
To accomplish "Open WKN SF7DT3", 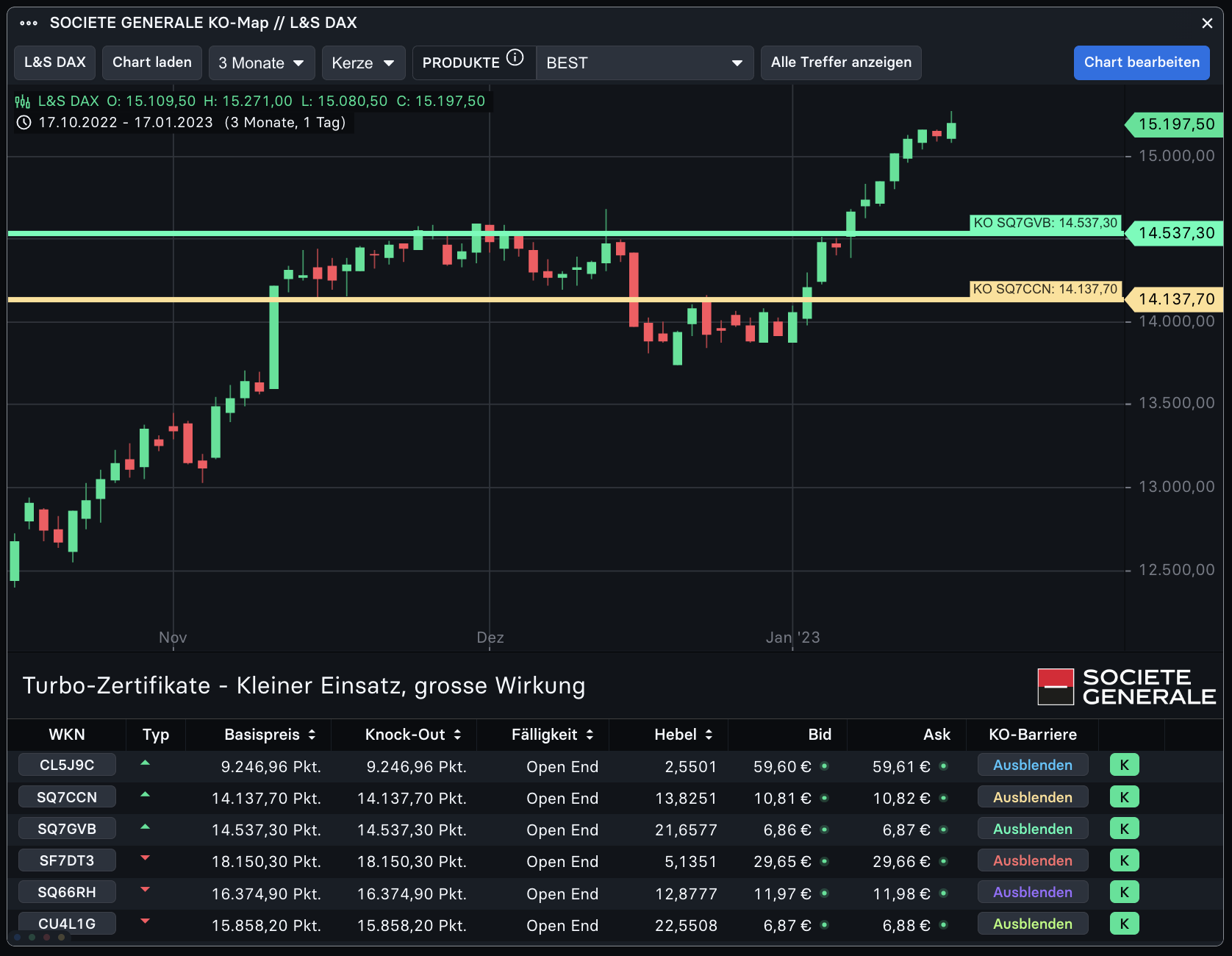I will pos(67,860).
